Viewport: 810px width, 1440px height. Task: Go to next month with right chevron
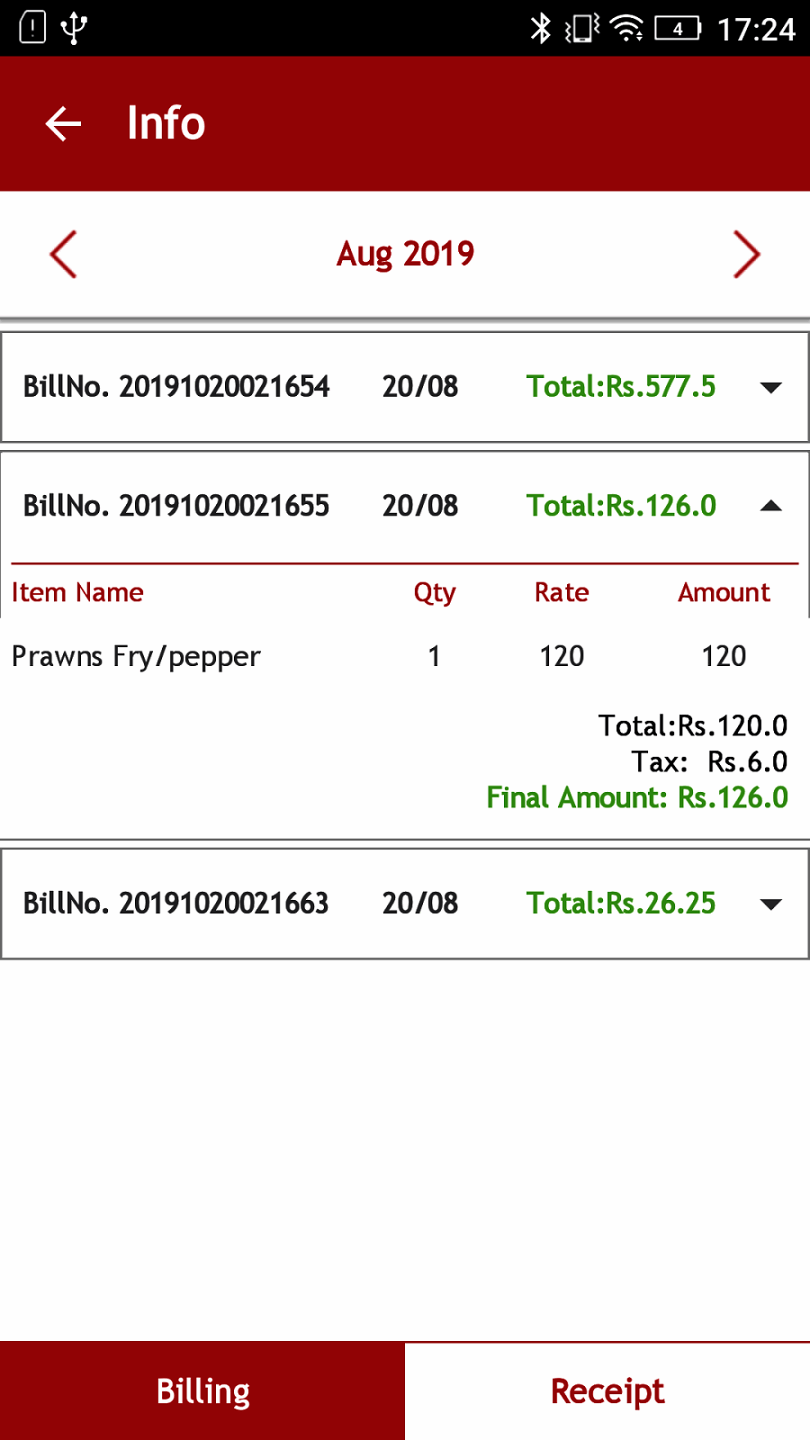click(x=746, y=254)
